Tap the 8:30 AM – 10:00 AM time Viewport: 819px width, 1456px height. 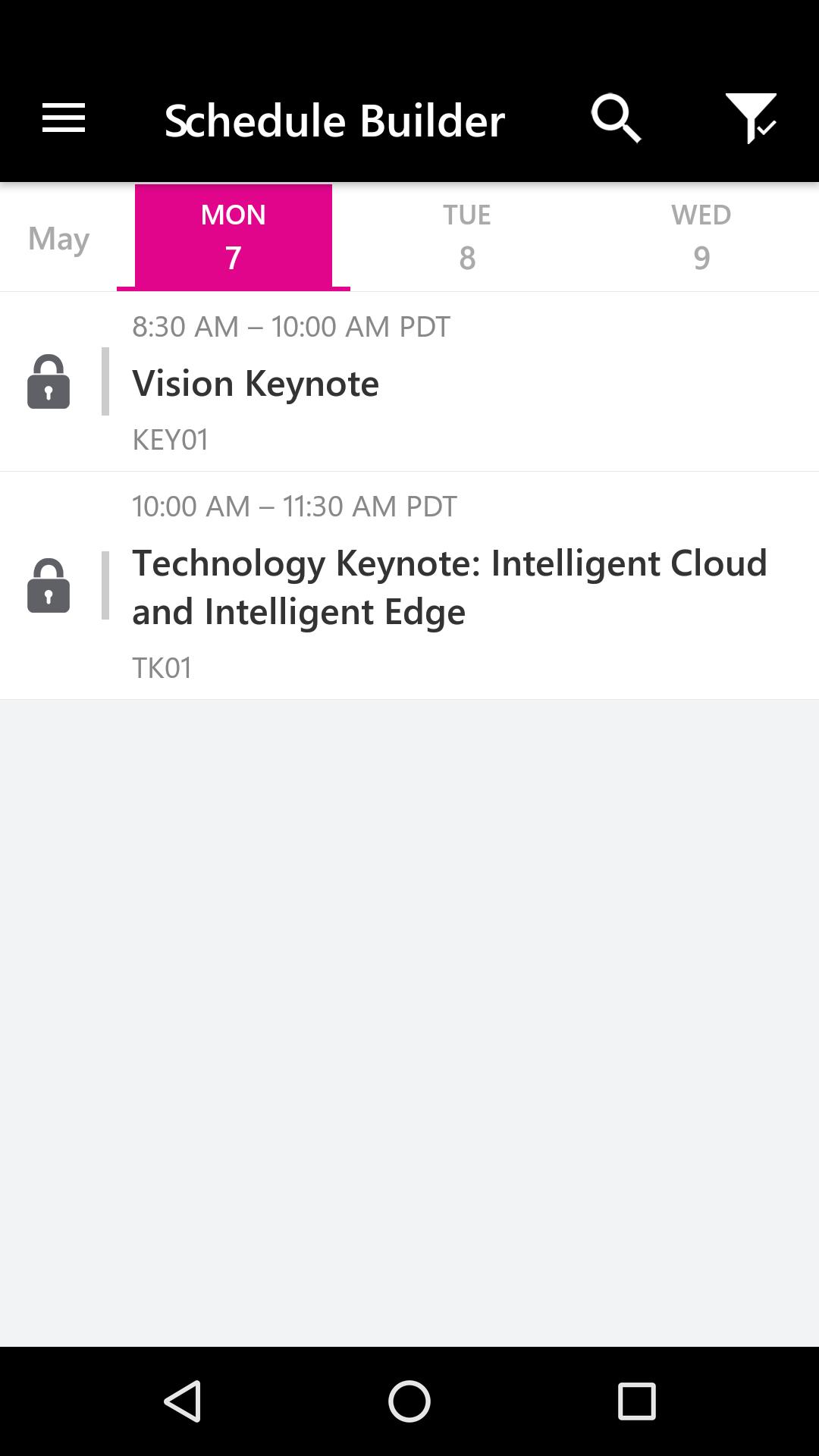[291, 327]
